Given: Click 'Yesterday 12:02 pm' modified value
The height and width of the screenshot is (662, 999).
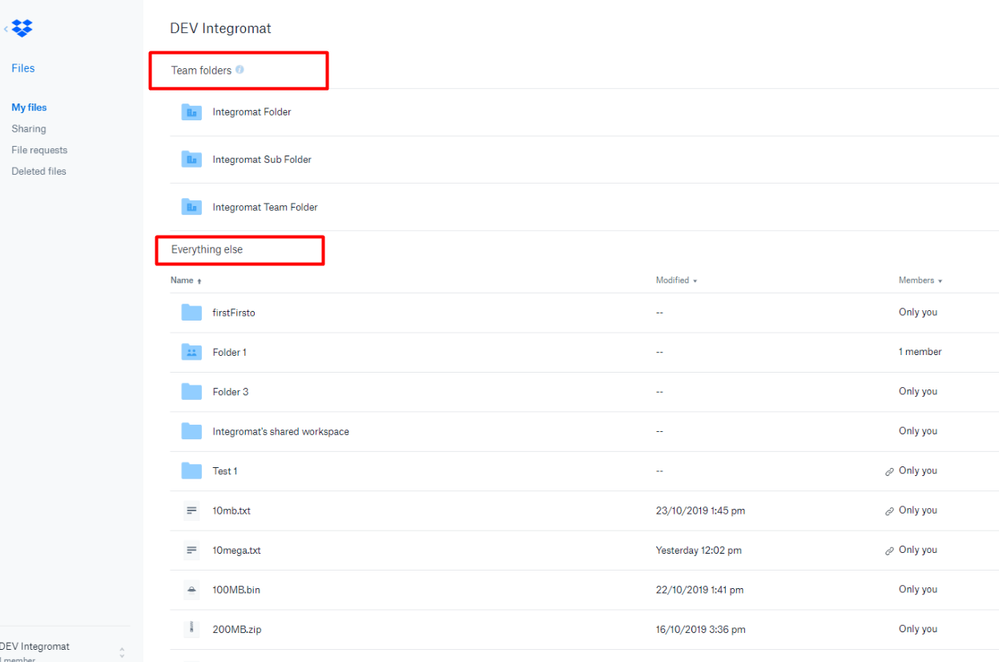Looking at the screenshot, I should point(698,550).
